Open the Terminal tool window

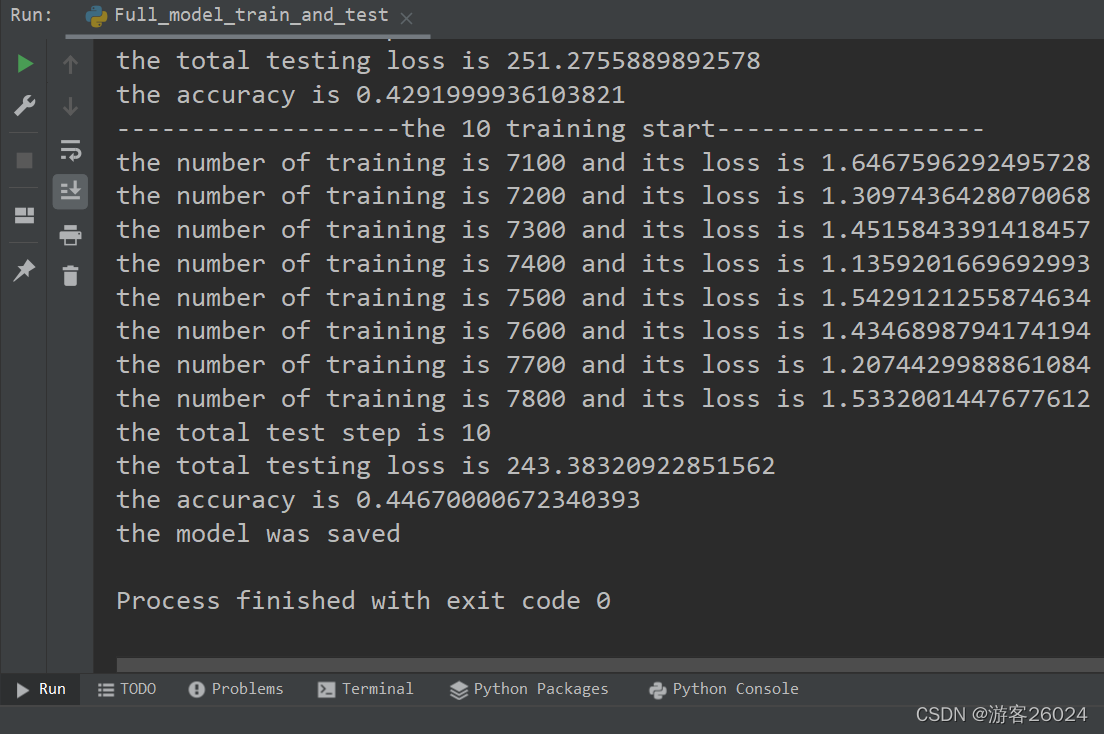pyautogui.click(x=365, y=689)
